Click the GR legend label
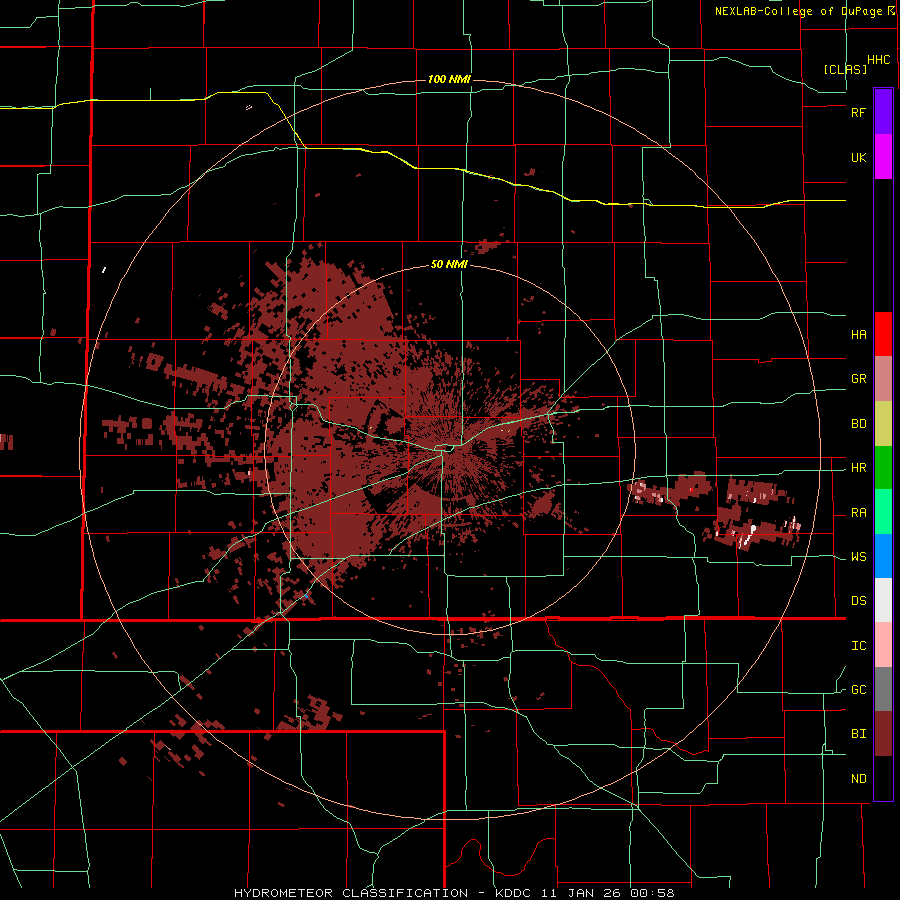900x900 pixels. pos(858,379)
